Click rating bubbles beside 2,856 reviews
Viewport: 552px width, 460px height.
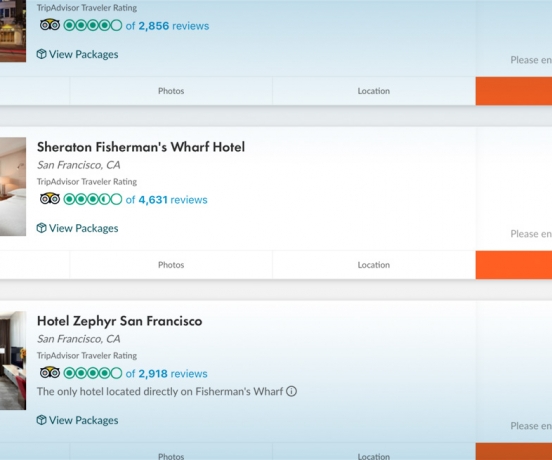tap(93, 26)
